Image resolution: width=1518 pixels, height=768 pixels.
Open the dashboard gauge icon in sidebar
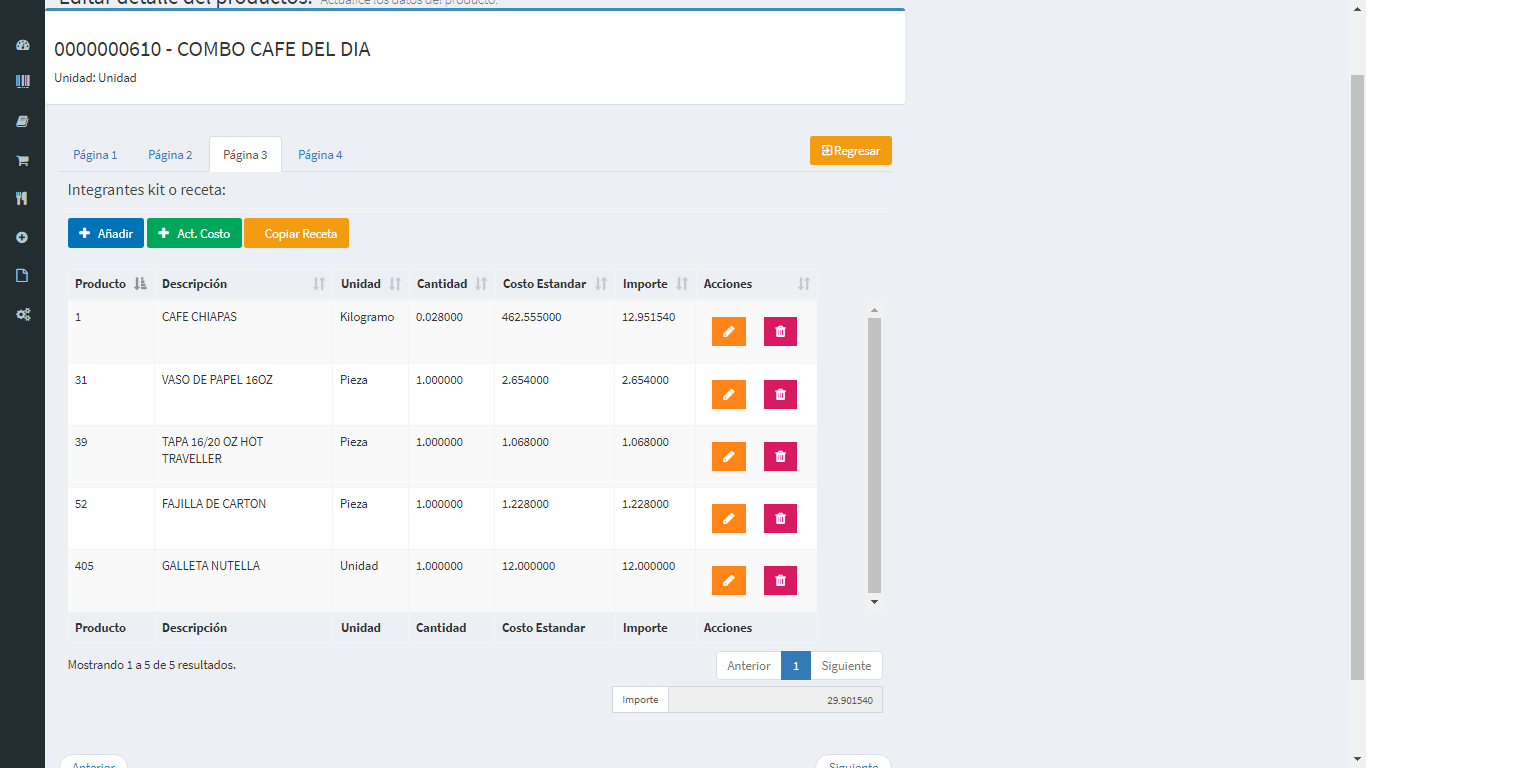22,45
